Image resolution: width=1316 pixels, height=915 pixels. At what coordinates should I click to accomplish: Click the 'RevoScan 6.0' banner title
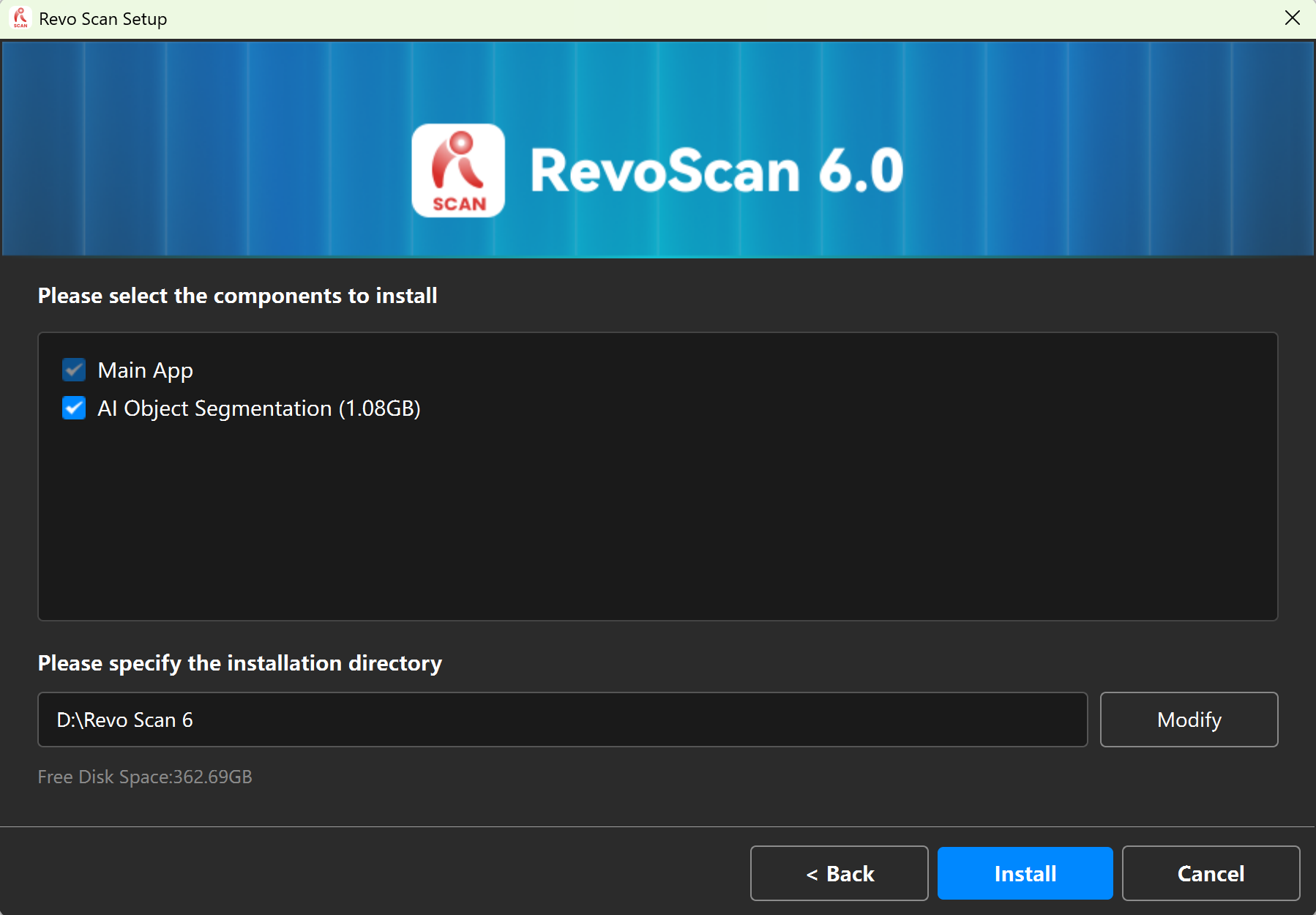717,171
